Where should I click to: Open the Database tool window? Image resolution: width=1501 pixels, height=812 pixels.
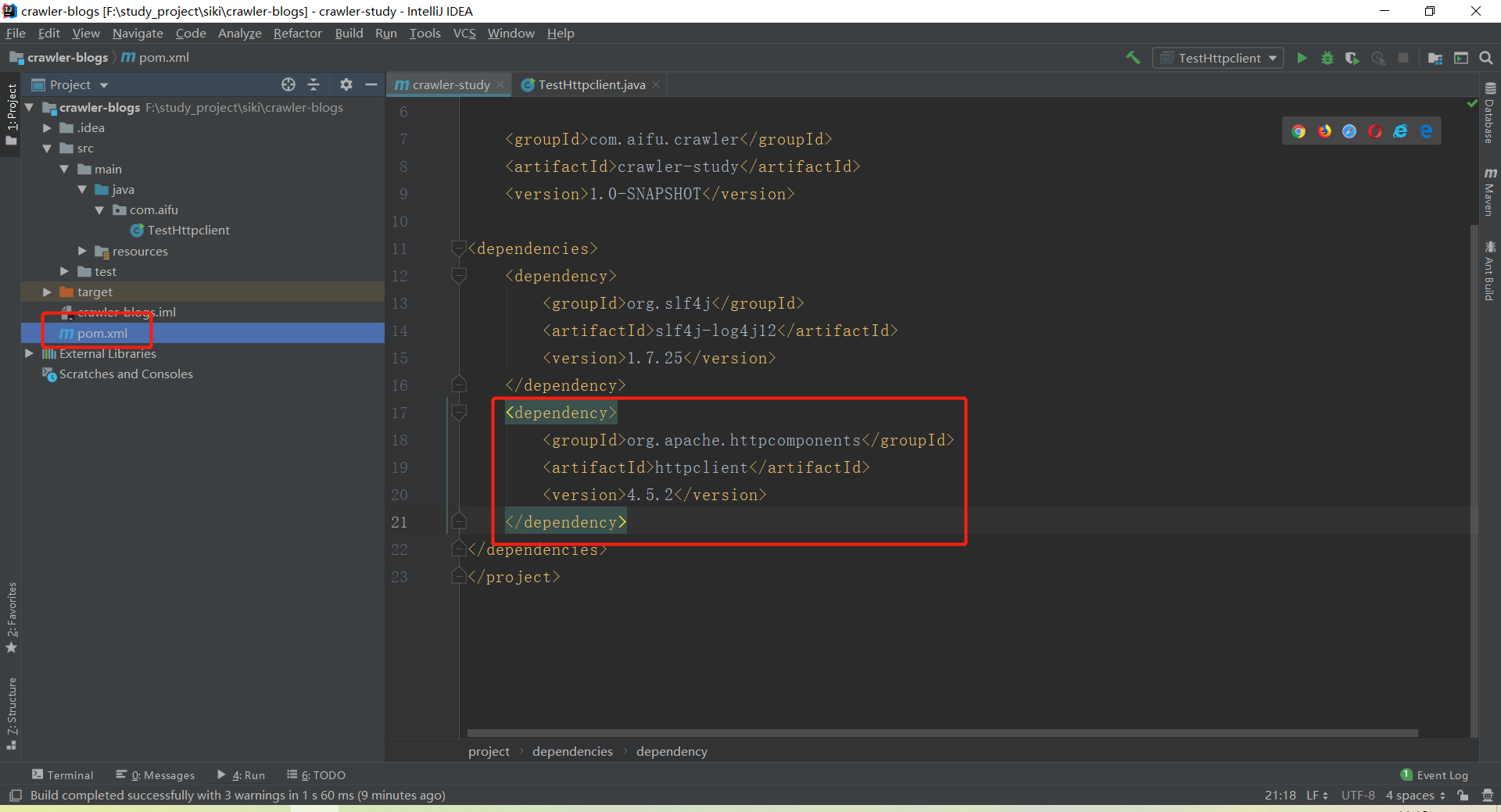1491,117
